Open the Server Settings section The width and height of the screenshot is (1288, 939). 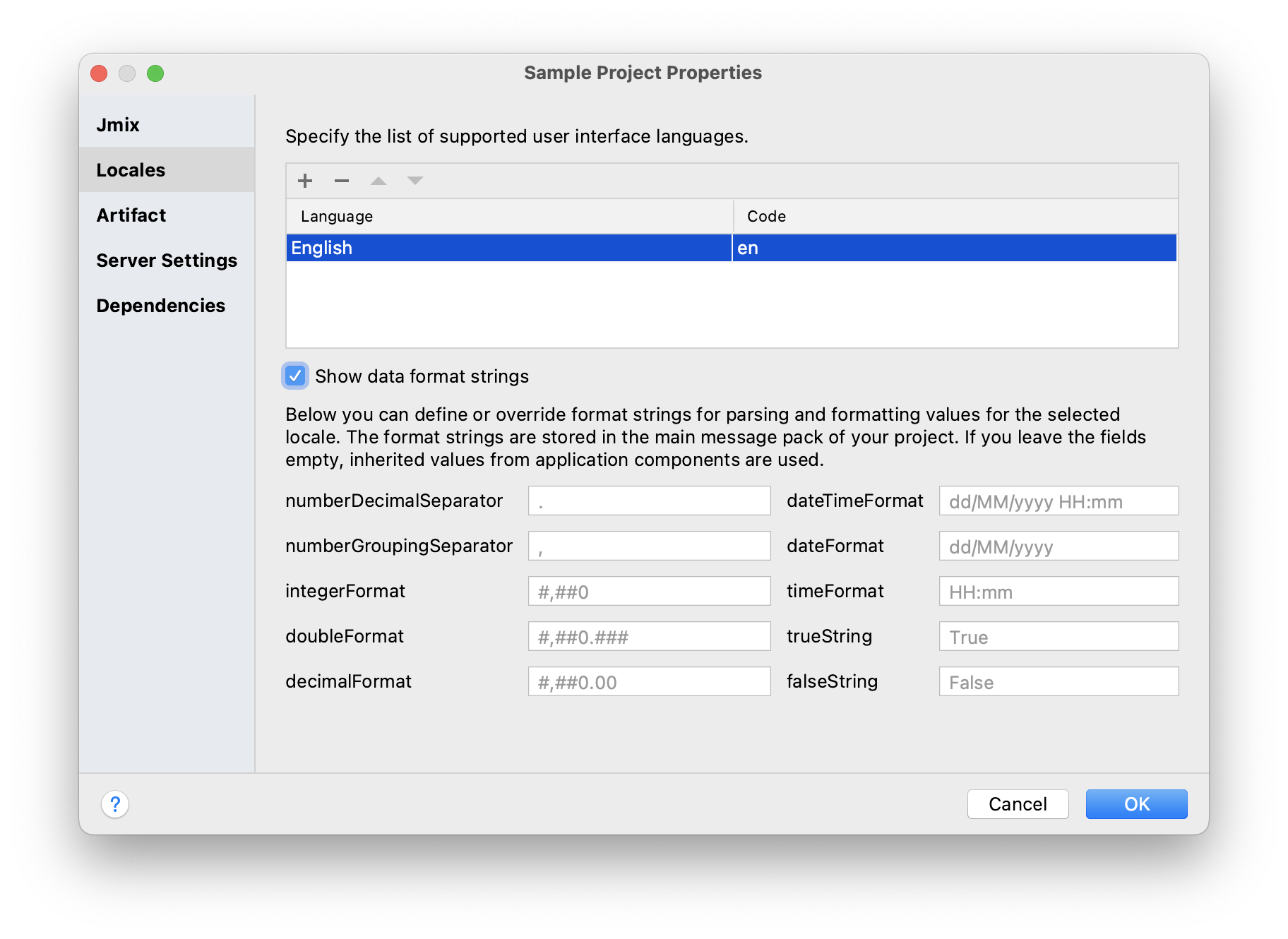[167, 260]
